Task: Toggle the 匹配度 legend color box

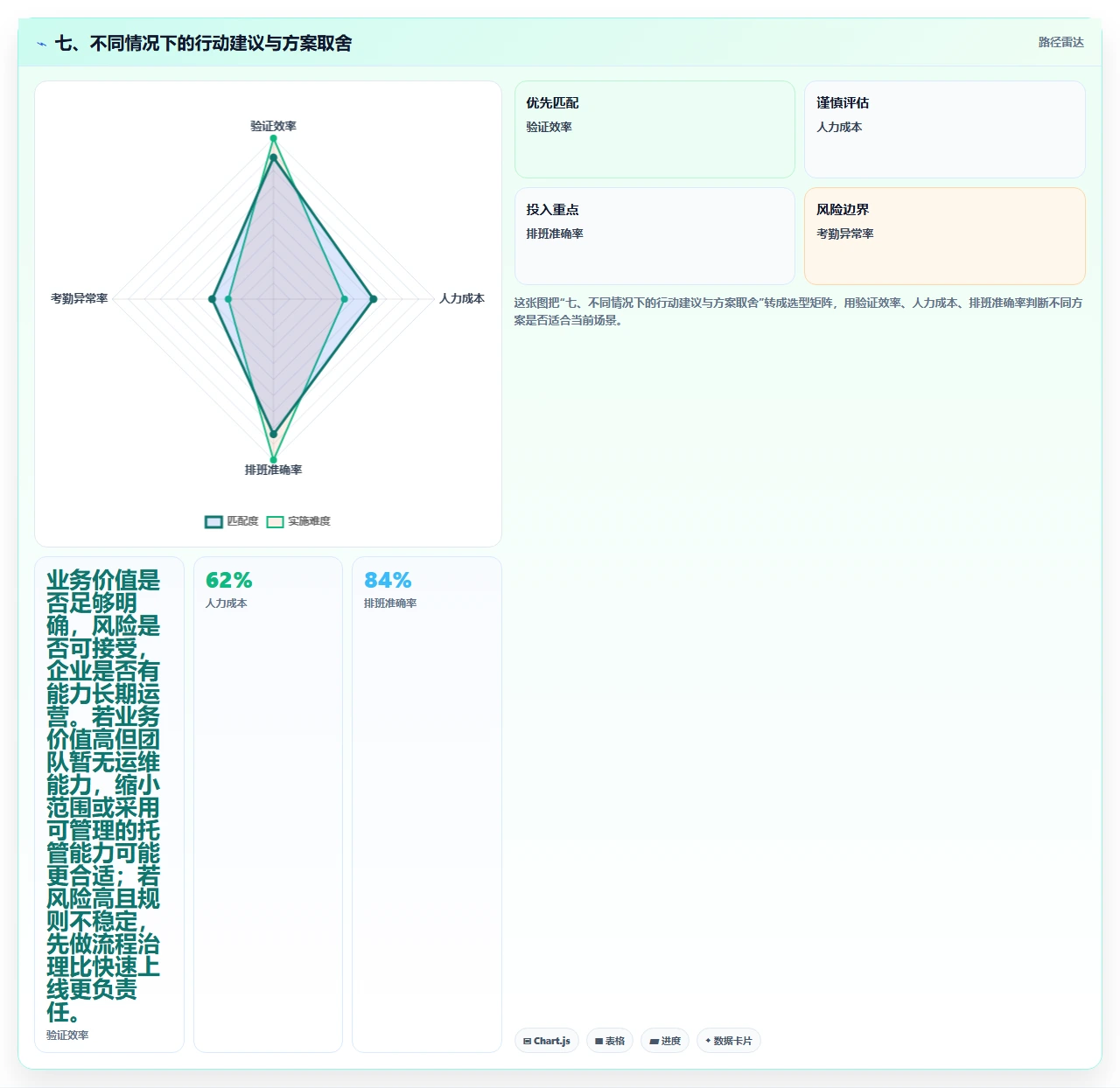Action: (213, 521)
